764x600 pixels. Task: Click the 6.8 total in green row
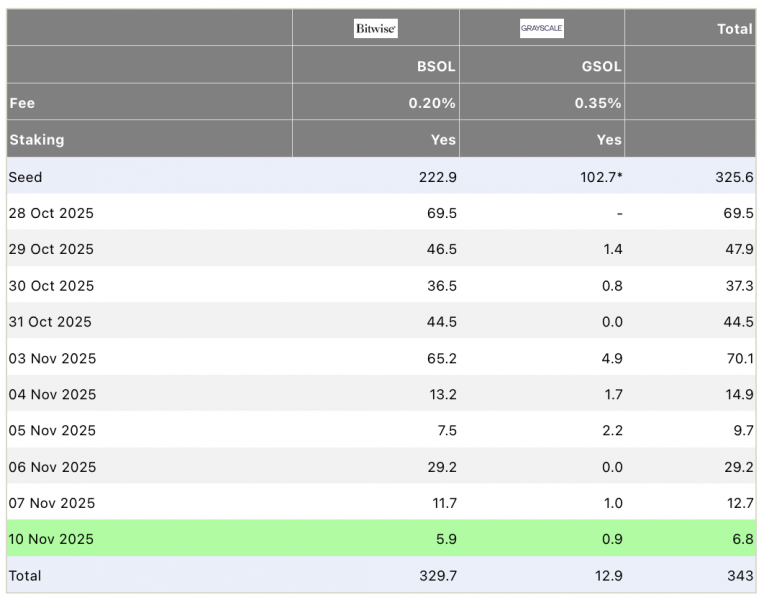pyautogui.click(x=743, y=539)
